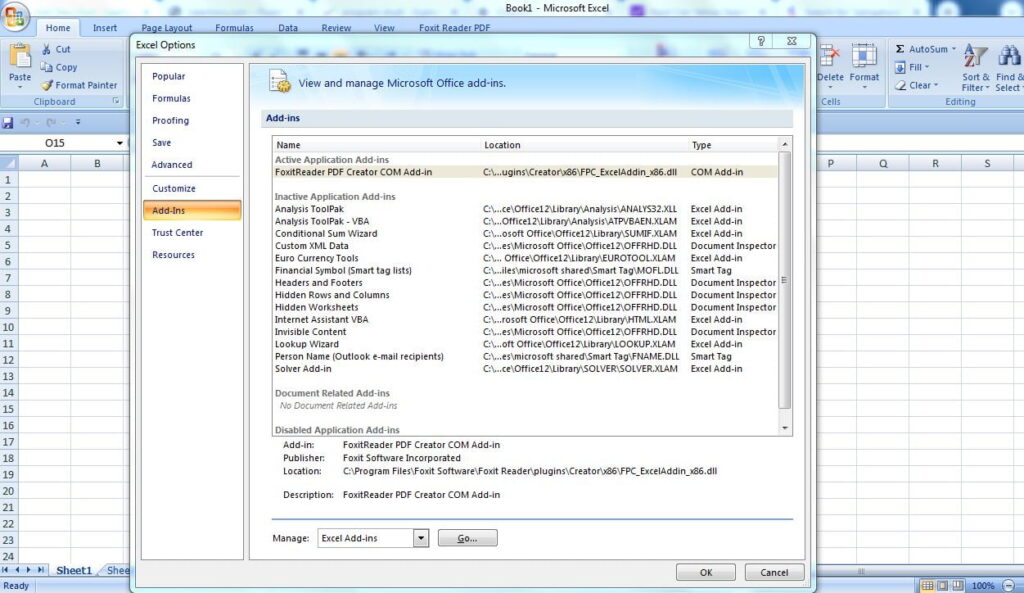Screen dimensions: 1024x593
Task: Click the Cut scissors icon
Action: pos(46,49)
